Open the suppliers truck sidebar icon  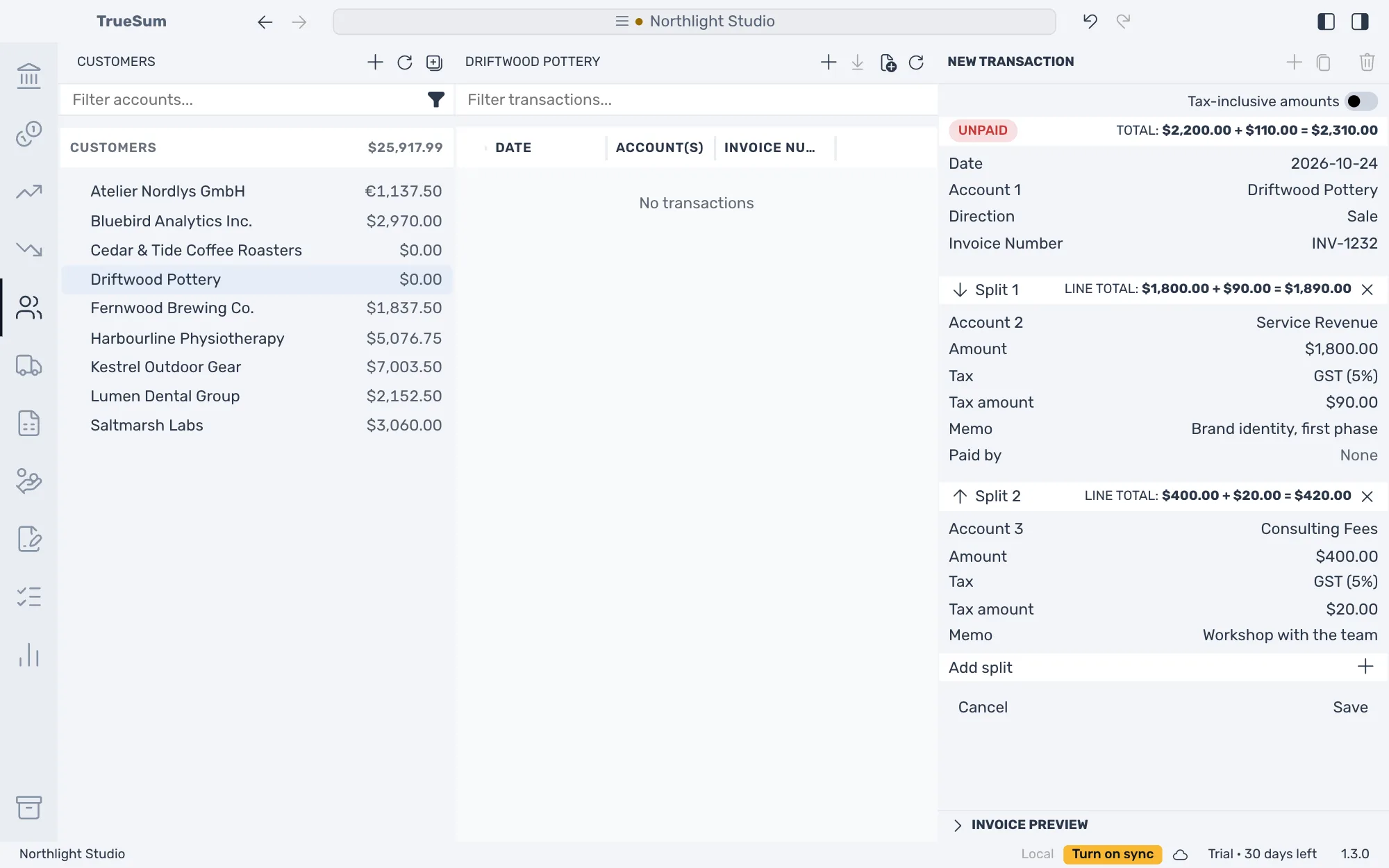point(28,365)
